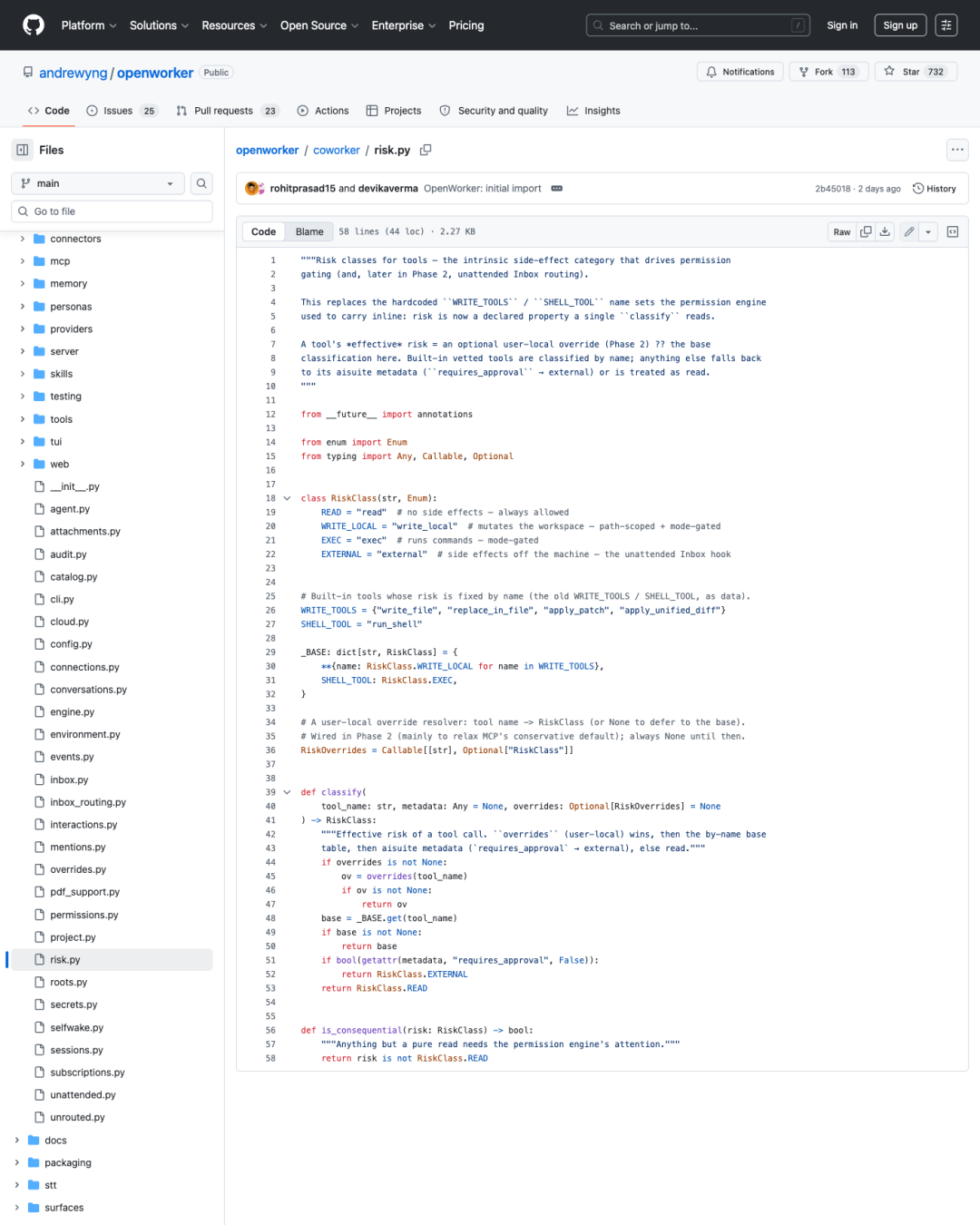This screenshot has height=1225, width=980.
Task: Click the search files magnifier button
Action: [201, 183]
